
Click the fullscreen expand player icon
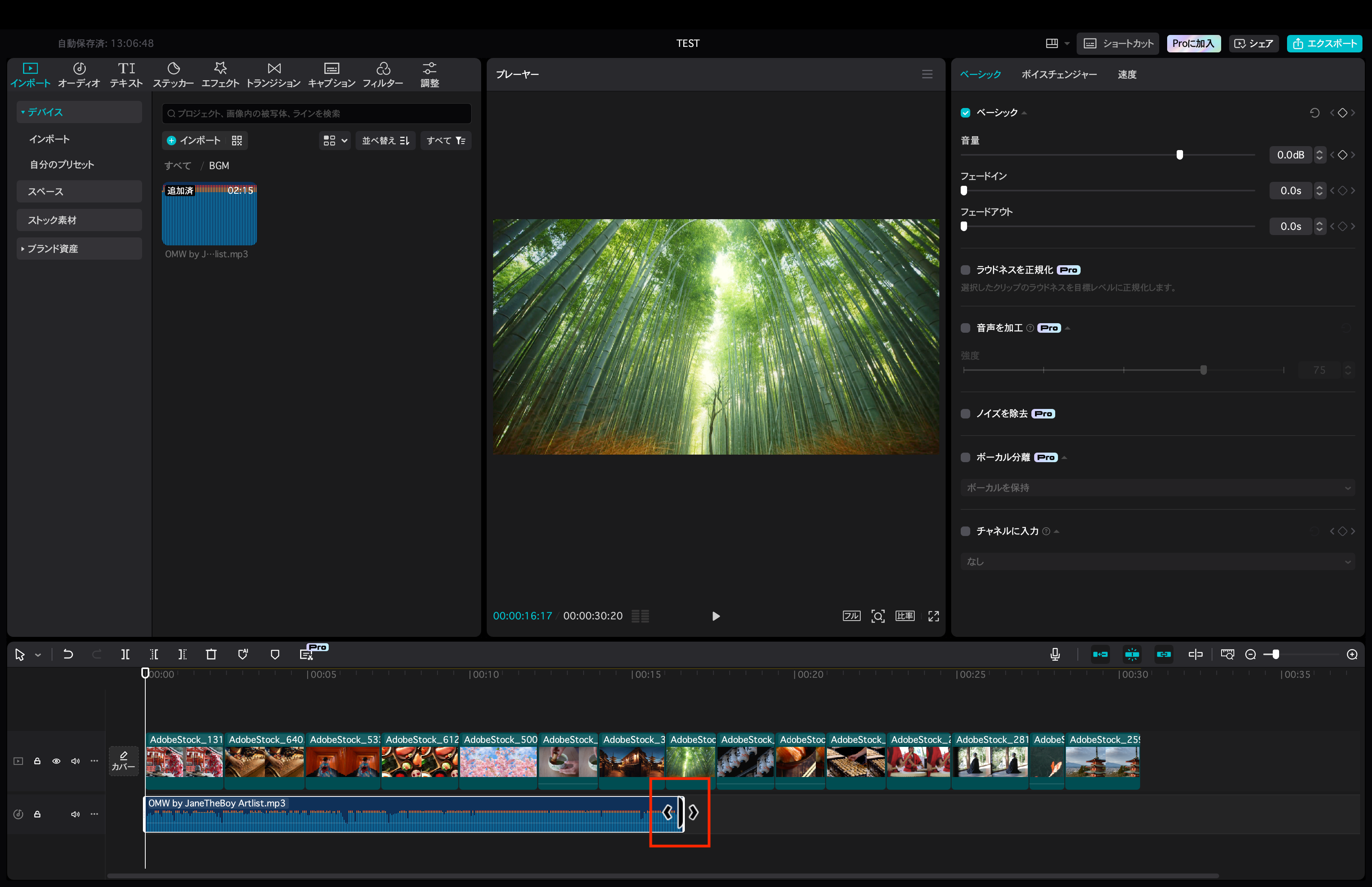[x=933, y=616]
